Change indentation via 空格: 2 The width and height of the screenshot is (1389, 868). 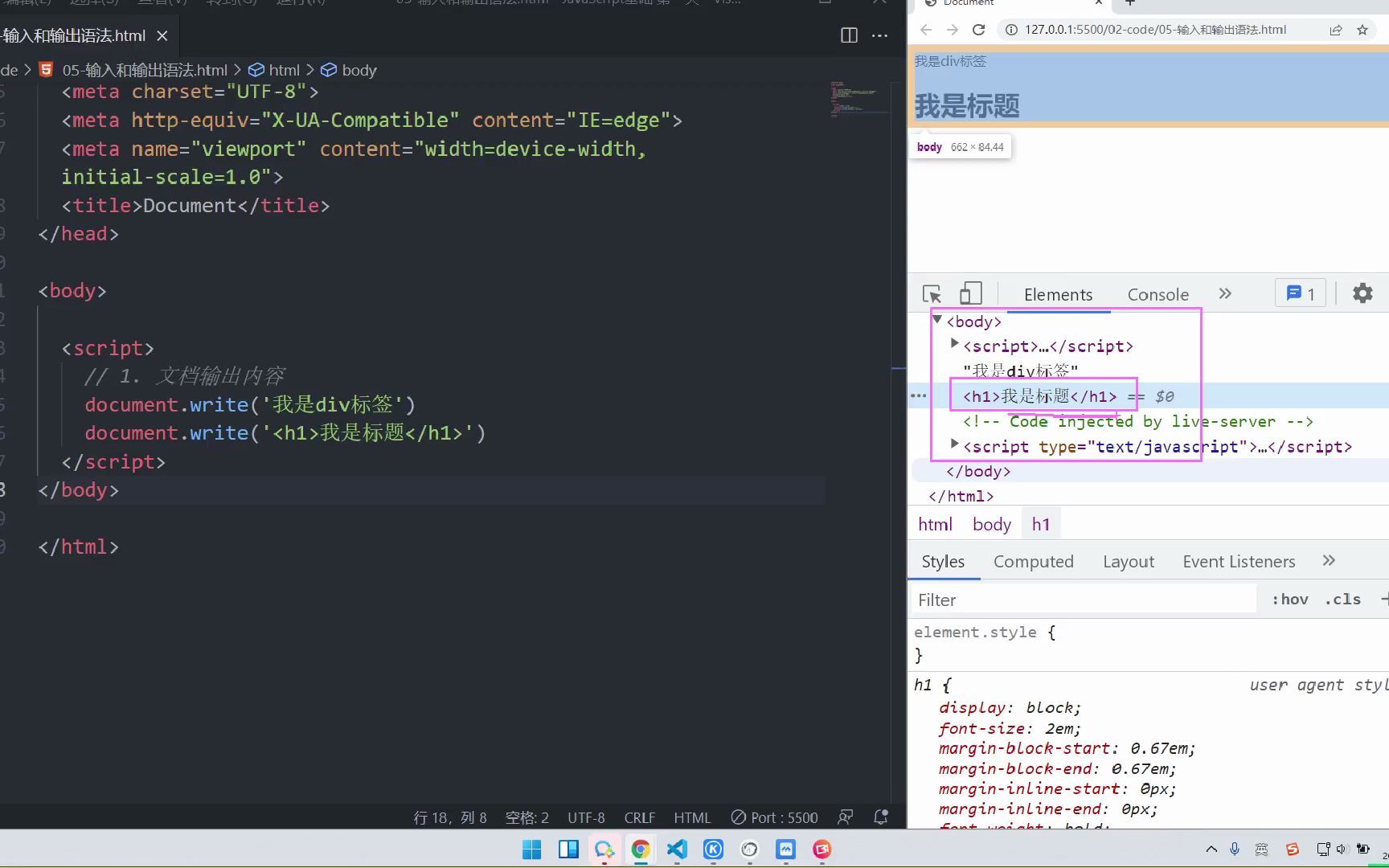coord(527,817)
